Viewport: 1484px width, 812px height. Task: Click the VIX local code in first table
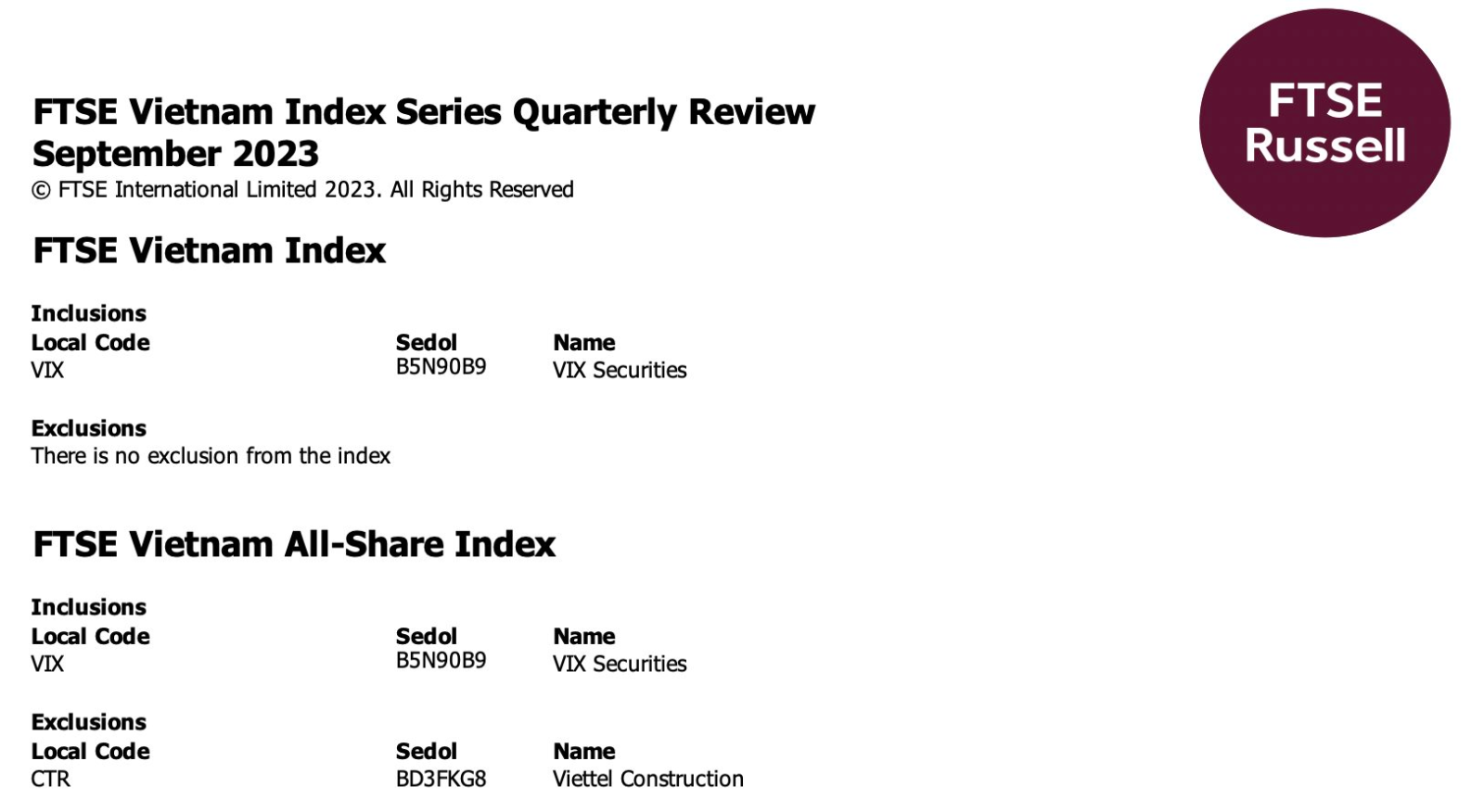[47, 370]
